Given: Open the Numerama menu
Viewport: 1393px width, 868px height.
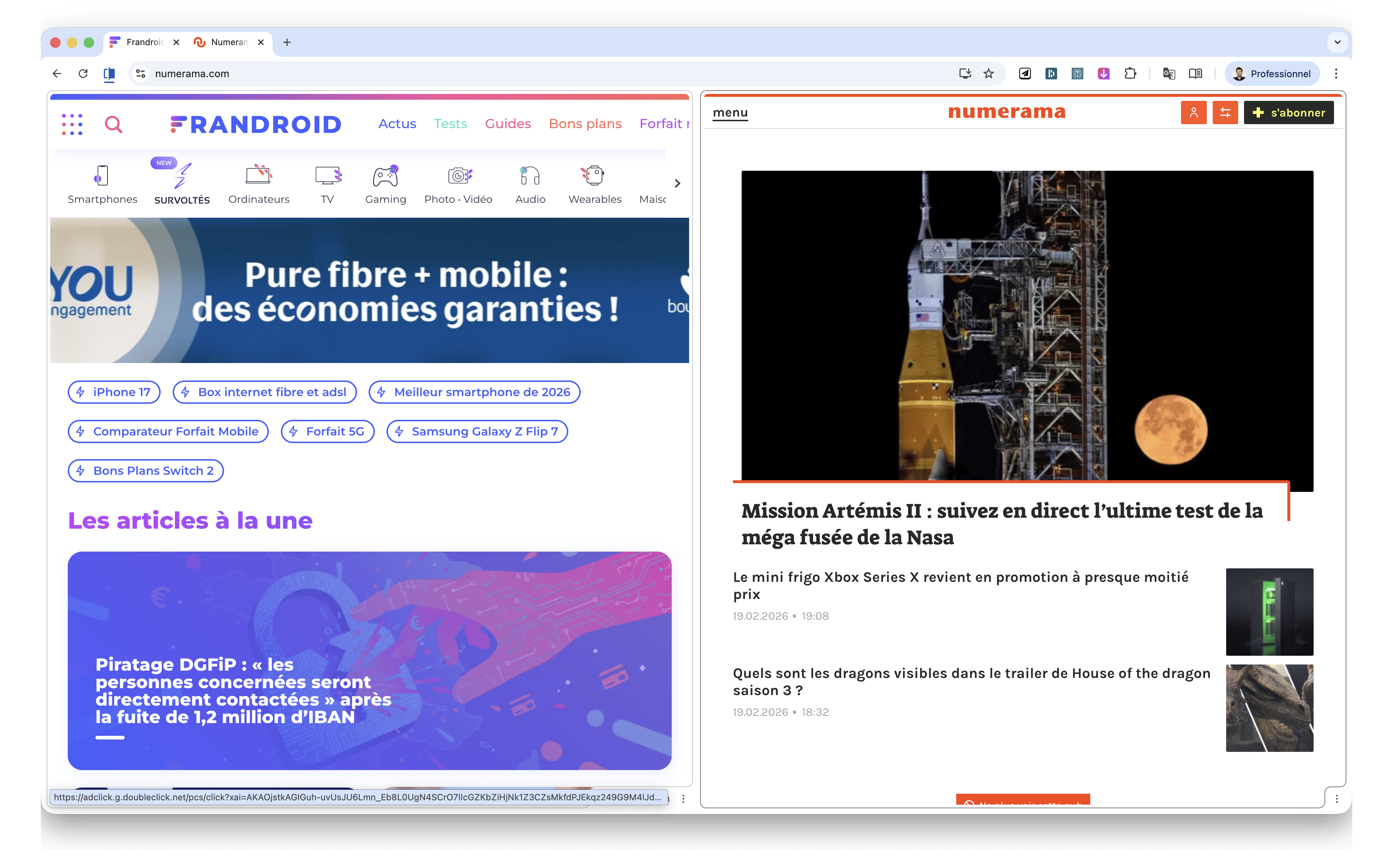Looking at the screenshot, I should pos(730,113).
